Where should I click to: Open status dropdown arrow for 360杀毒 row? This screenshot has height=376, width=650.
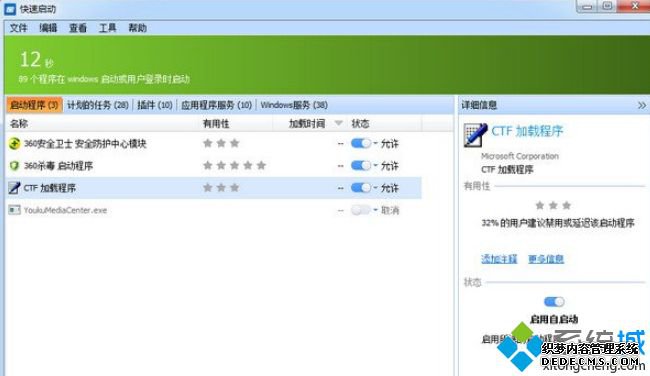(376, 165)
